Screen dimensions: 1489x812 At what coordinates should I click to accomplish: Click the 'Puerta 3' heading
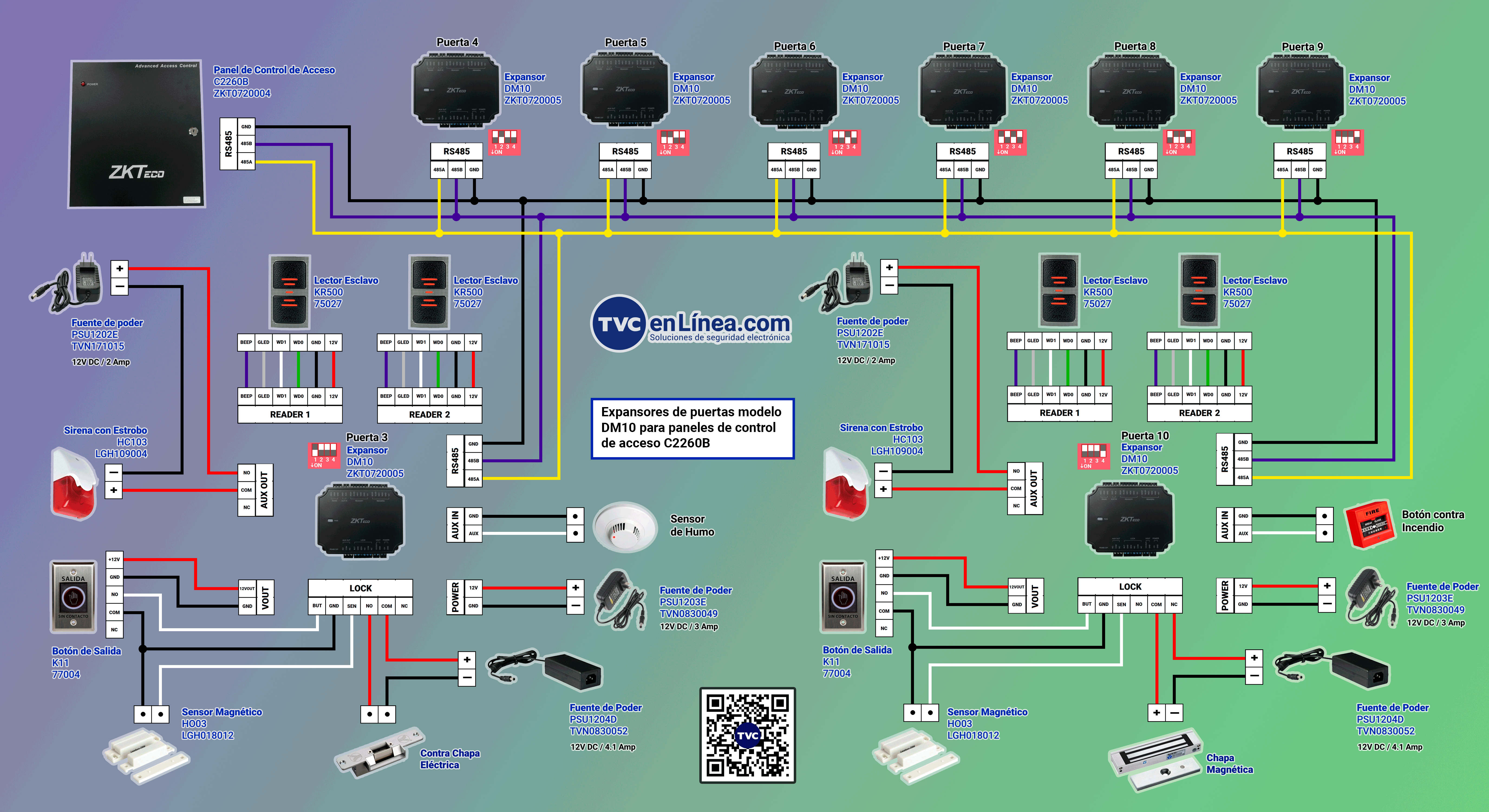367,437
